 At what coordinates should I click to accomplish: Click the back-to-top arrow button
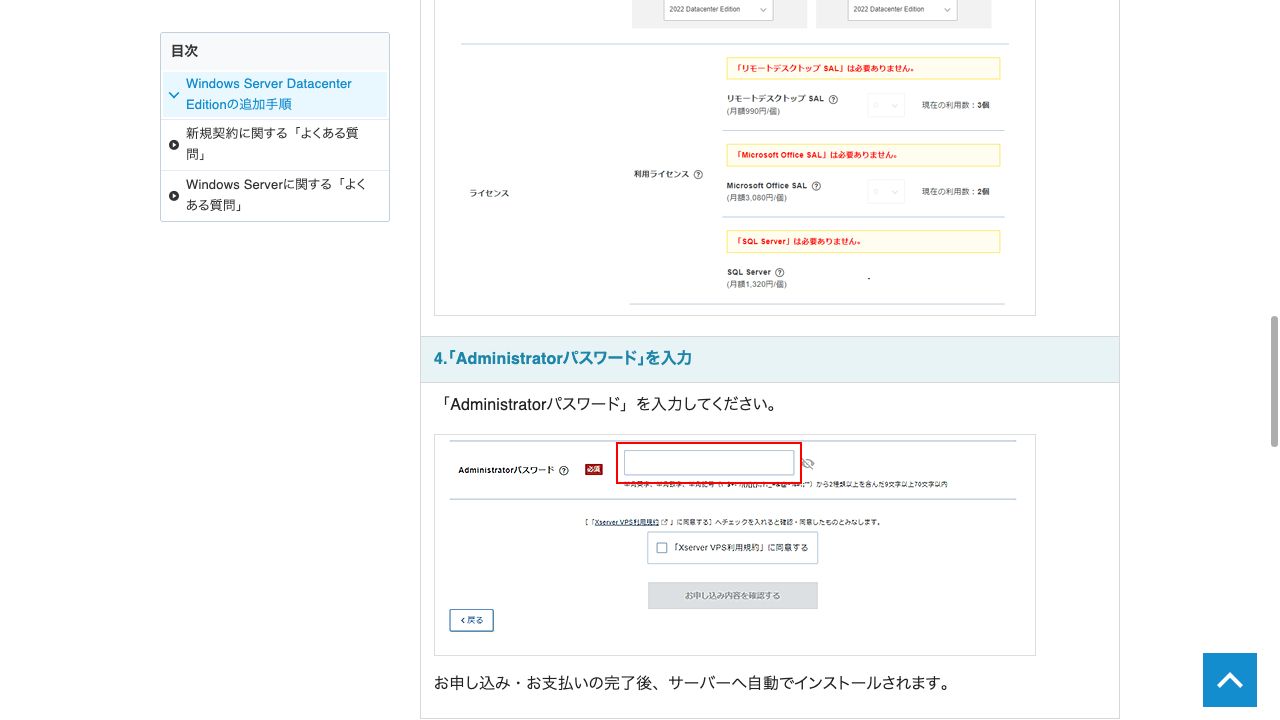tap(1229, 680)
